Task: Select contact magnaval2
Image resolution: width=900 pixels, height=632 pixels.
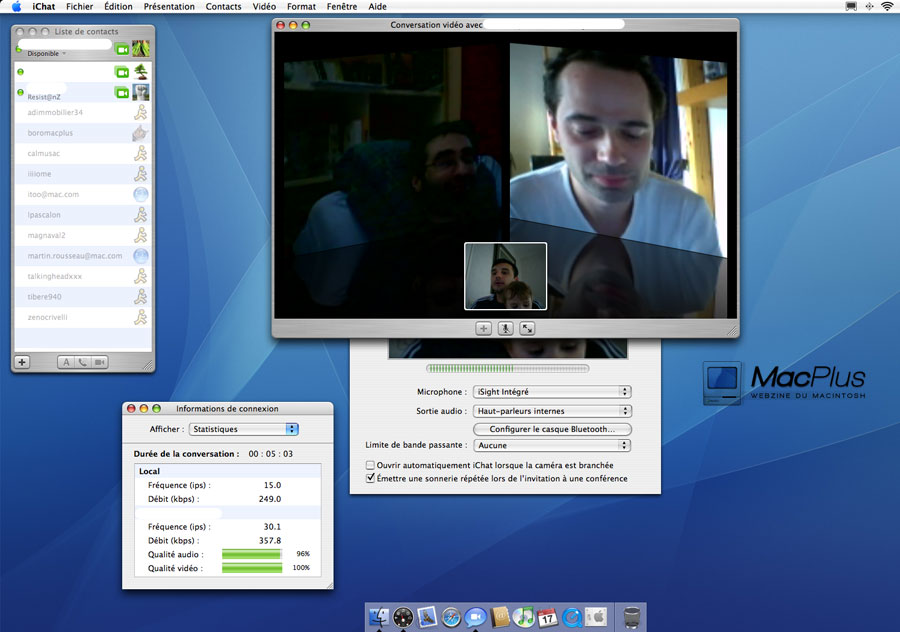Action: pyautogui.click(x=83, y=235)
